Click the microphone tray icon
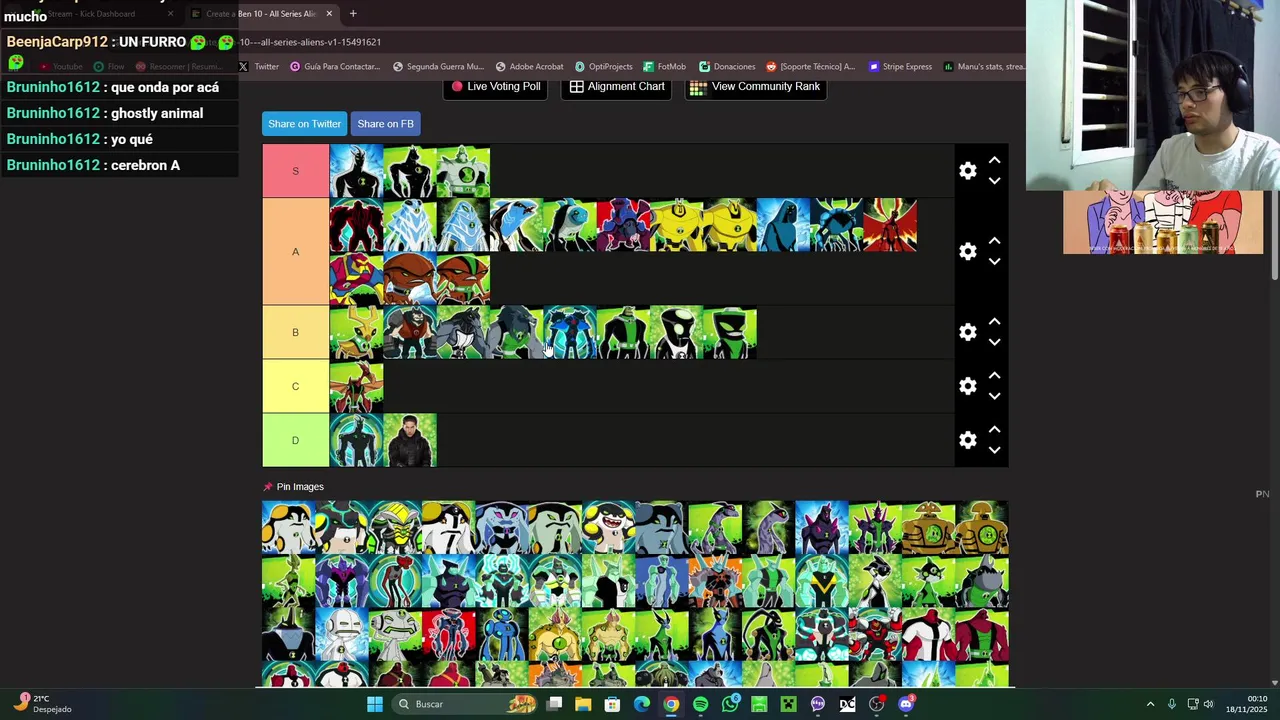Image resolution: width=1280 pixels, height=720 pixels. pyautogui.click(x=1172, y=704)
